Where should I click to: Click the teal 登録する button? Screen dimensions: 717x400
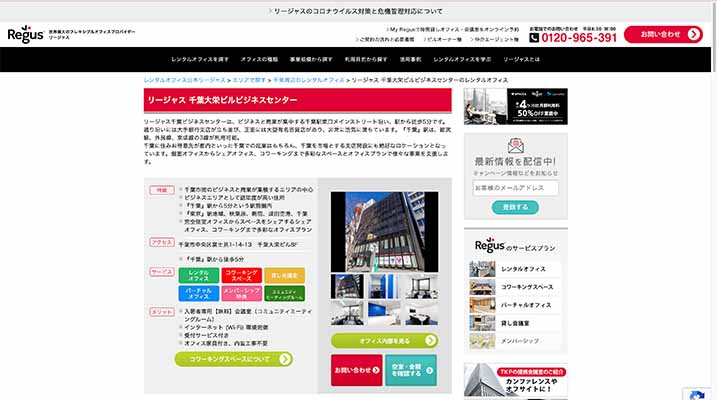515,208
